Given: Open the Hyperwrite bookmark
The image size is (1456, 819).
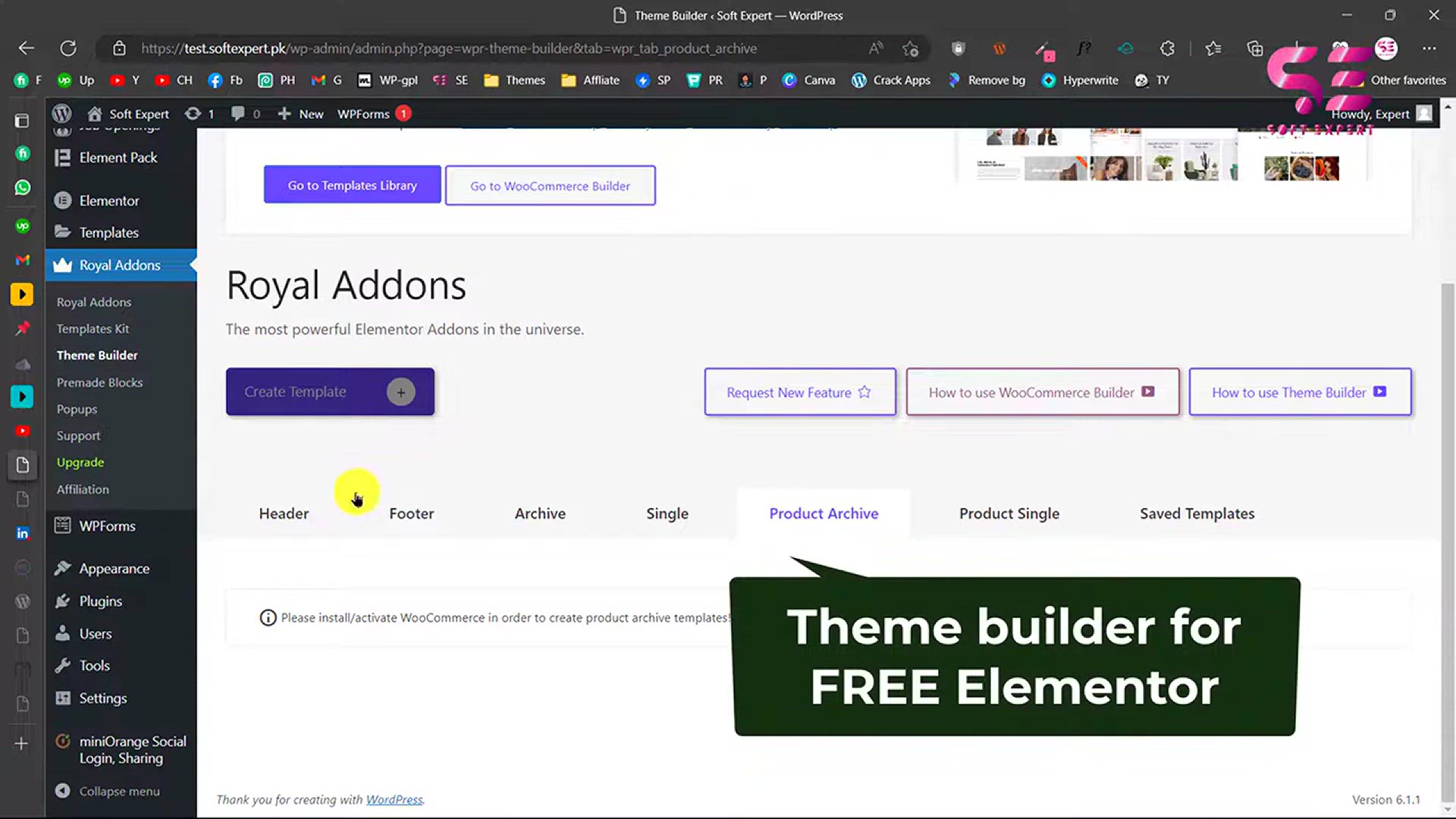Looking at the screenshot, I should pos(1080,80).
